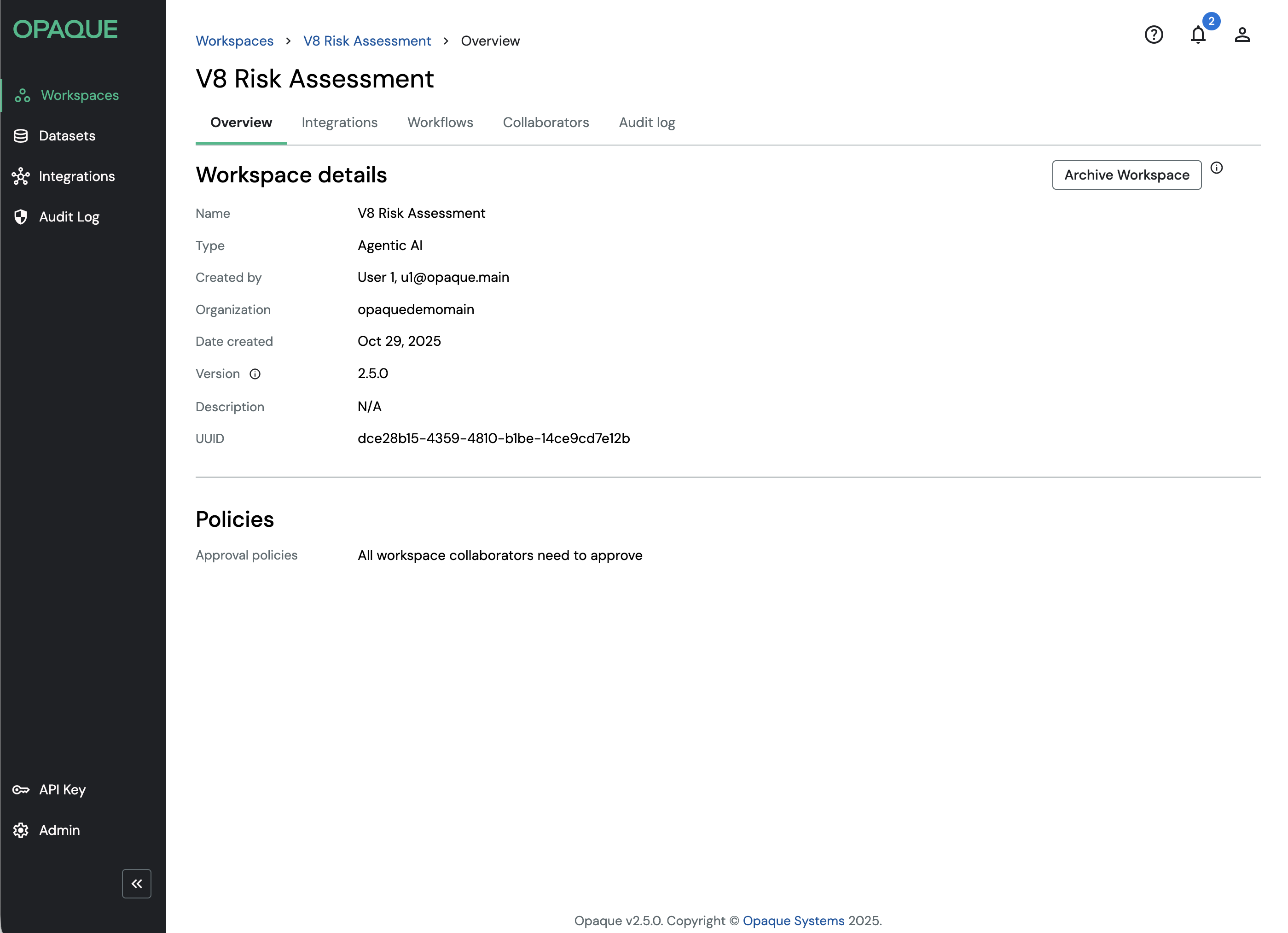Click the Workspaces breadcrumb link

click(234, 41)
